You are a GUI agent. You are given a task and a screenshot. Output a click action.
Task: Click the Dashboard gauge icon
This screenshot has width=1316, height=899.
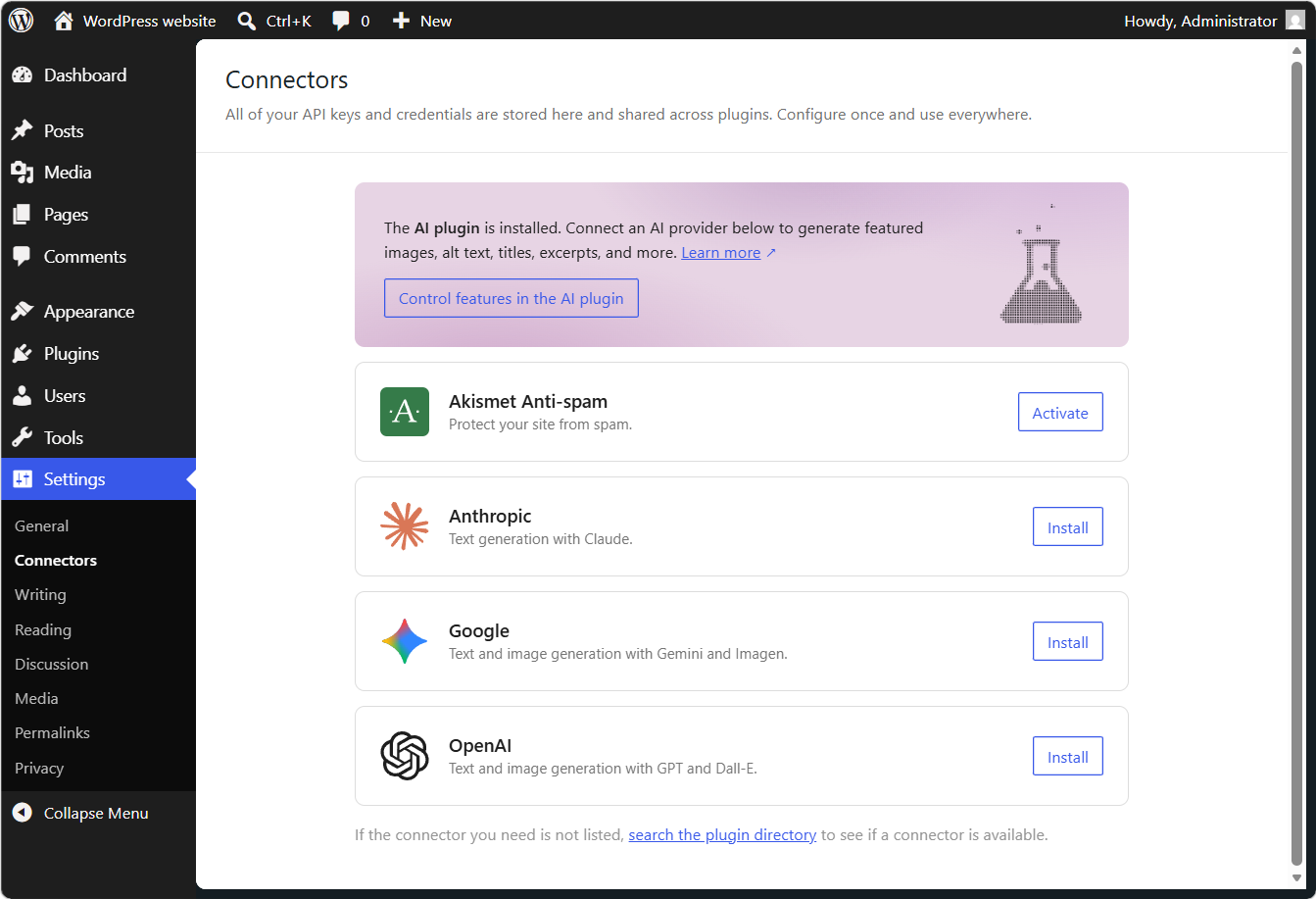pyautogui.click(x=22, y=75)
